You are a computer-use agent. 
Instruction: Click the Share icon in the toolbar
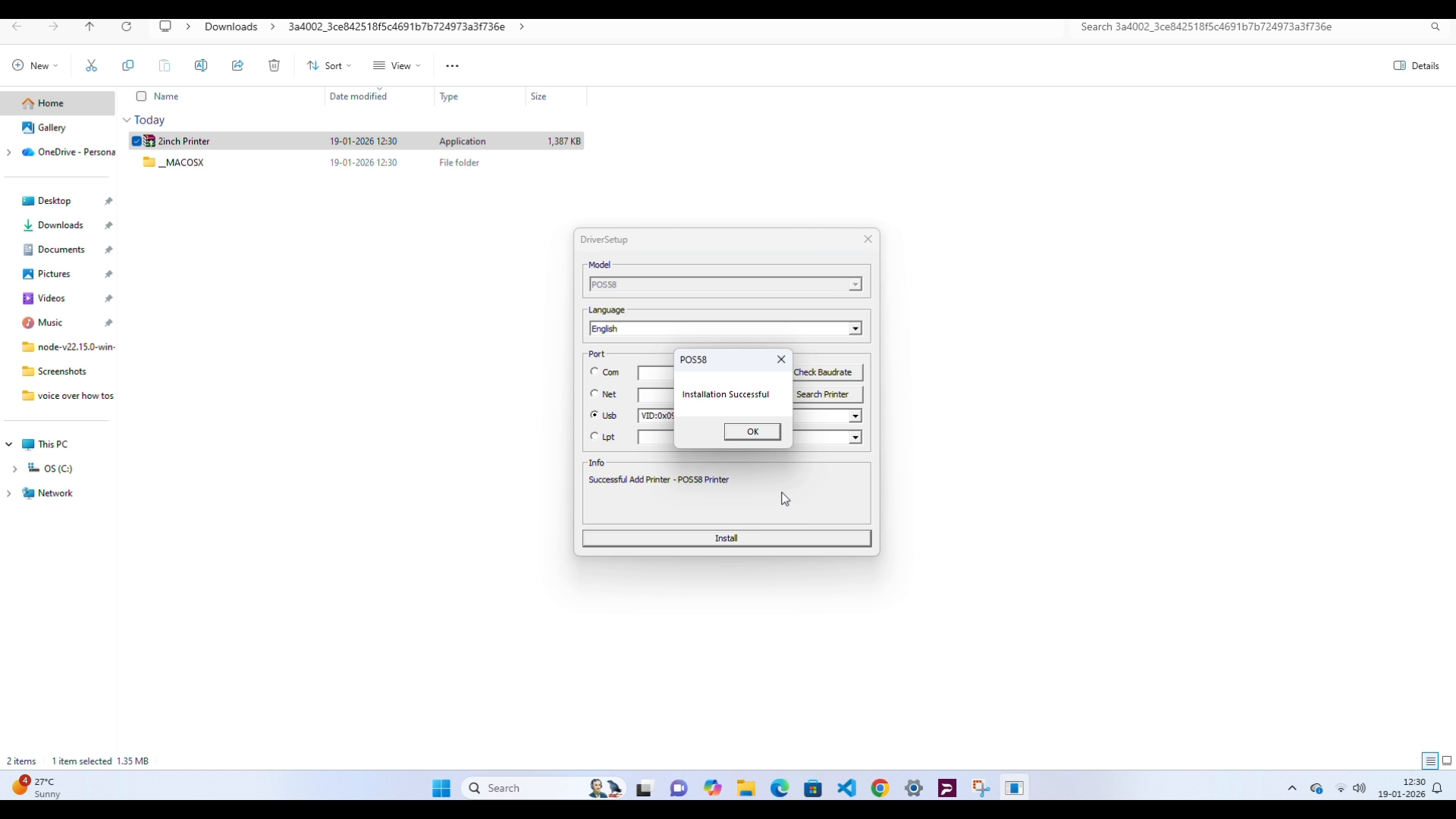[237, 65]
